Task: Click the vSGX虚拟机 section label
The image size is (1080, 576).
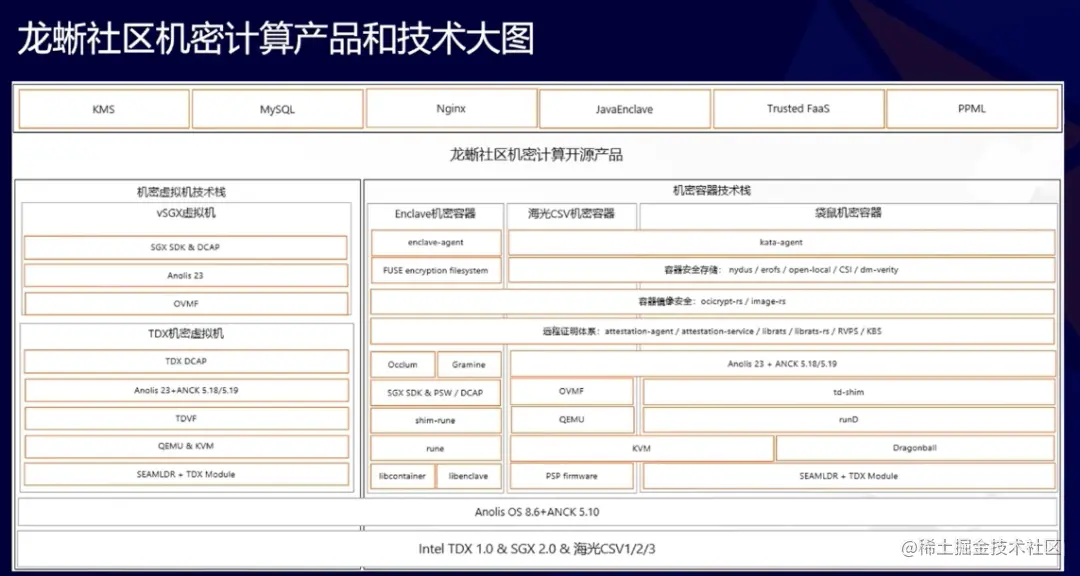Action: coord(186,213)
